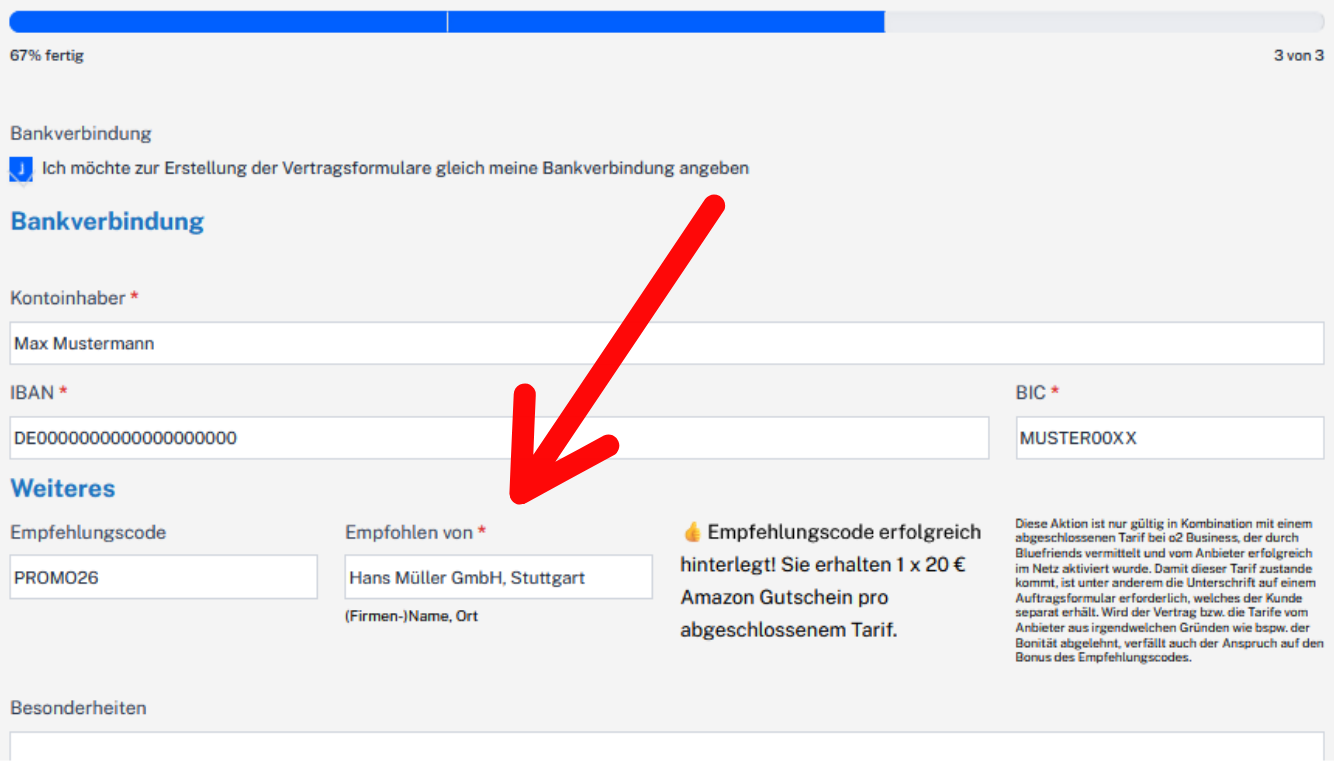Click the thumbs-up emoji icon

point(692,532)
